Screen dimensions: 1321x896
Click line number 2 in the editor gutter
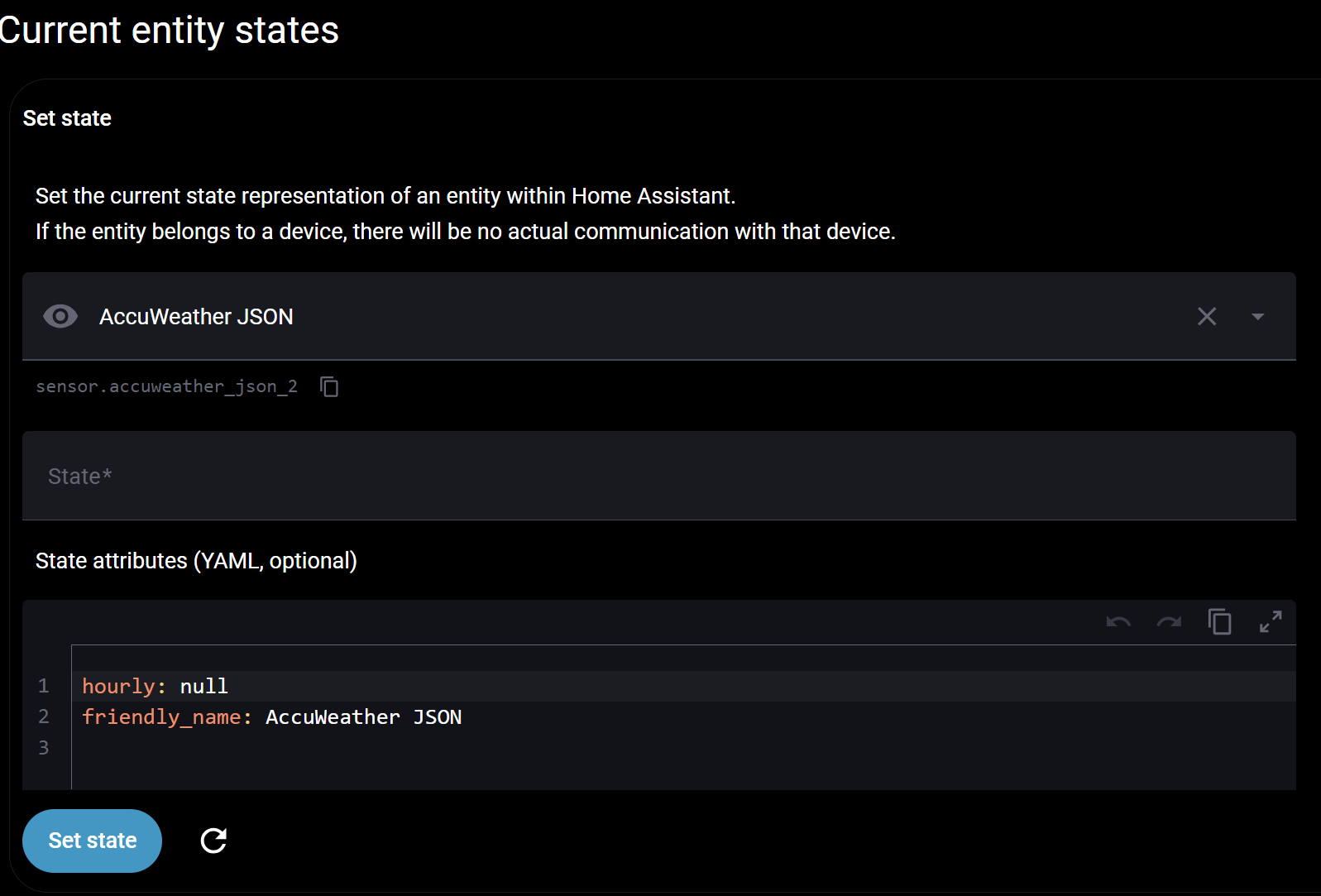(44, 717)
